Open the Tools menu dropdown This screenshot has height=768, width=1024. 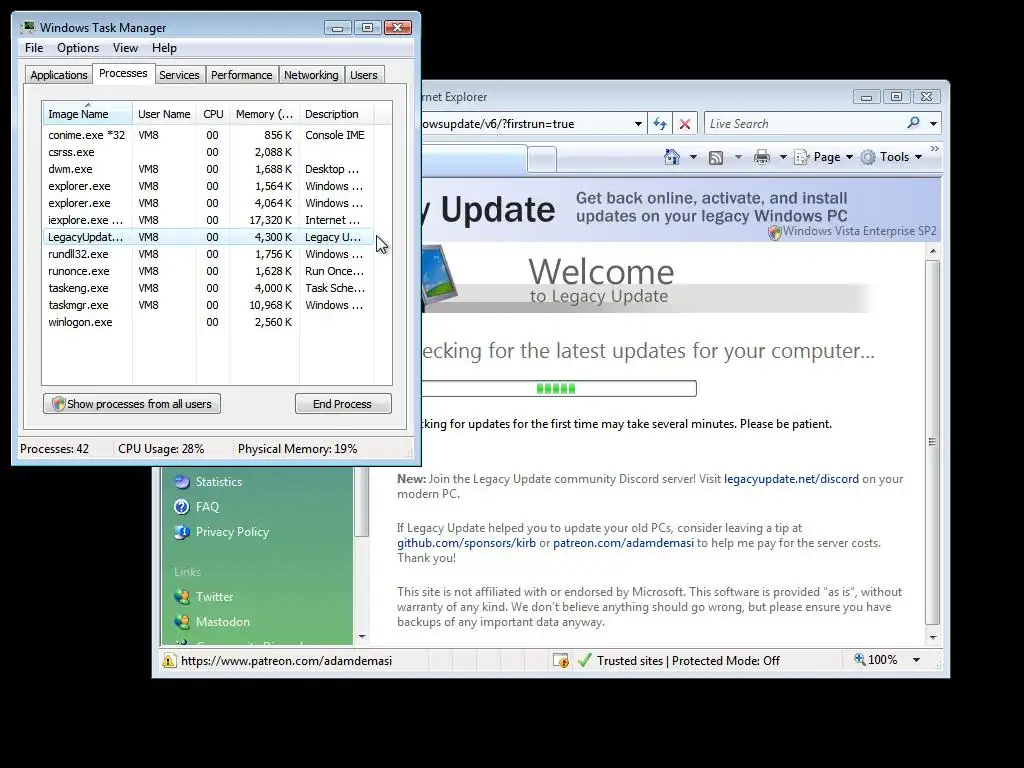tap(892, 157)
